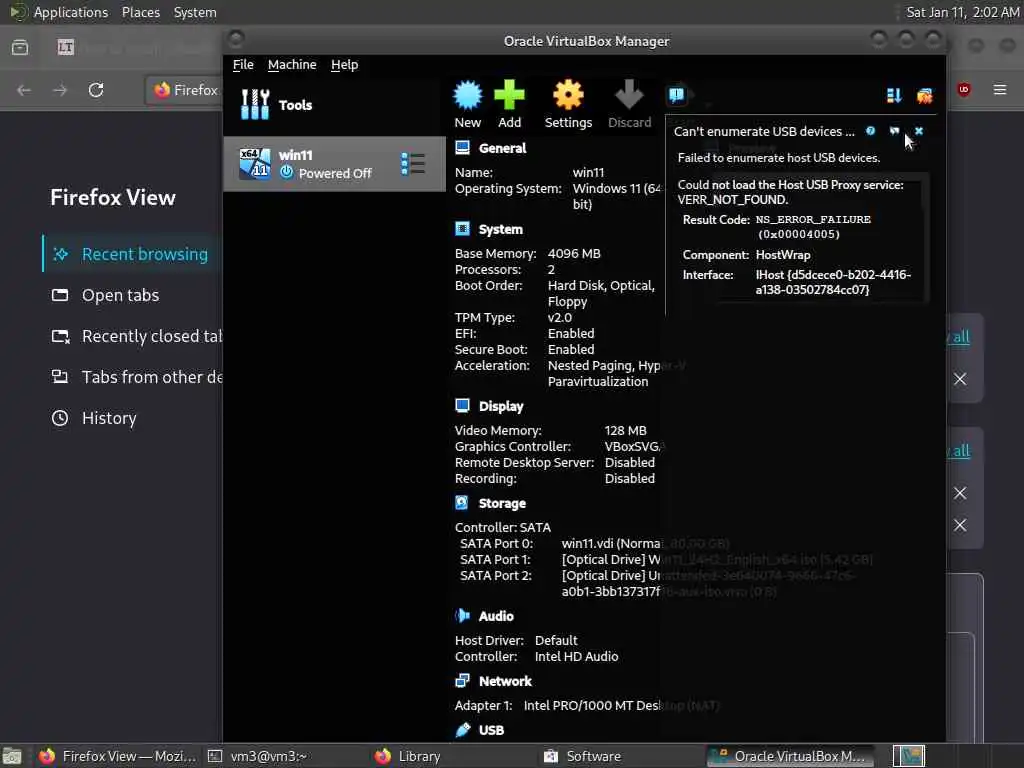Viewport: 1024px width, 768px height.
Task: Open the Display section header
Action: pyautogui.click(x=501, y=406)
